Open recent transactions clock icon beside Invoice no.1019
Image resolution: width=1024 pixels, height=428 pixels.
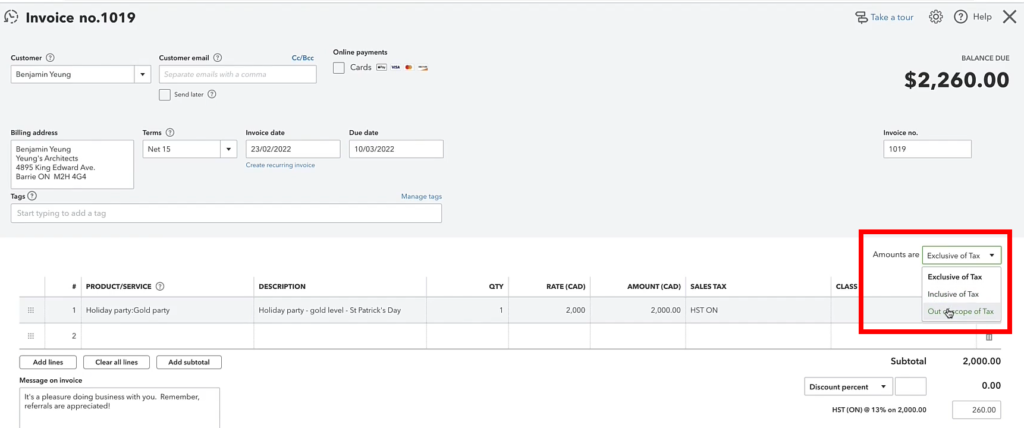pyautogui.click(x=11, y=18)
